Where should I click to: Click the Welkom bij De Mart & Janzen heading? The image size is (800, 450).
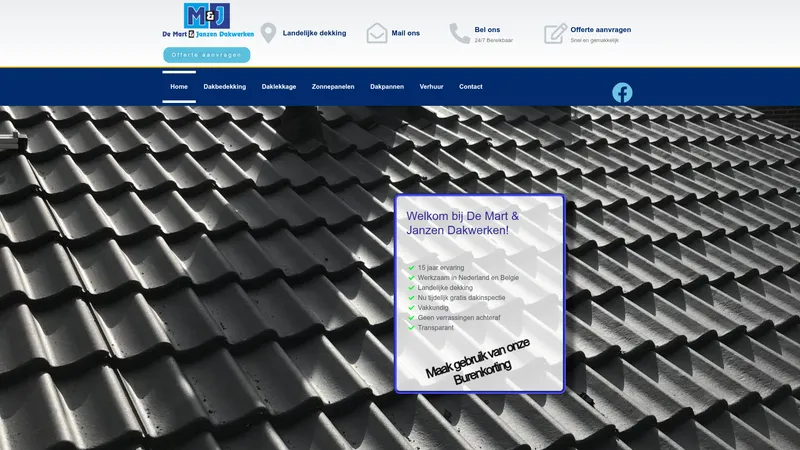pos(462,223)
